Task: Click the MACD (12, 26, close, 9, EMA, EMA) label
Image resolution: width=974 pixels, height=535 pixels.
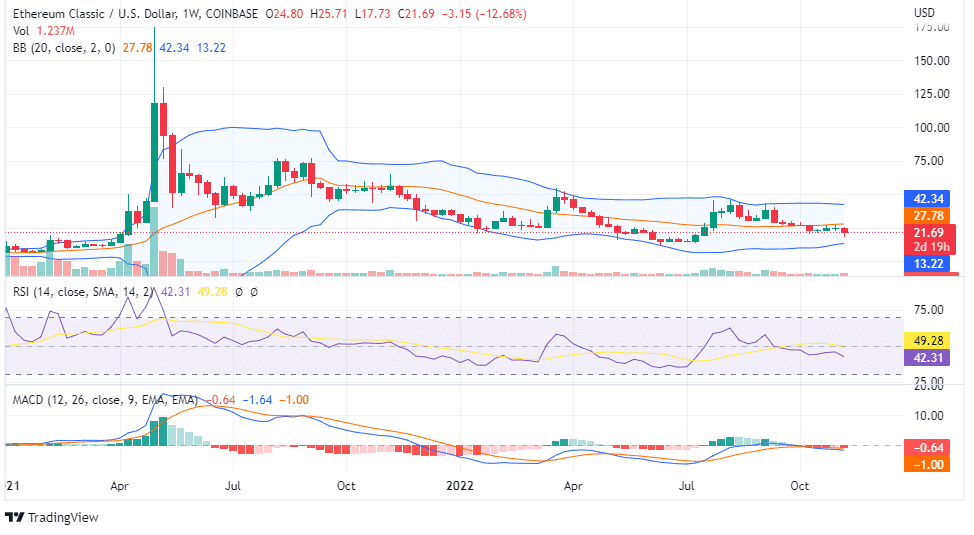Action: coord(105,400)
